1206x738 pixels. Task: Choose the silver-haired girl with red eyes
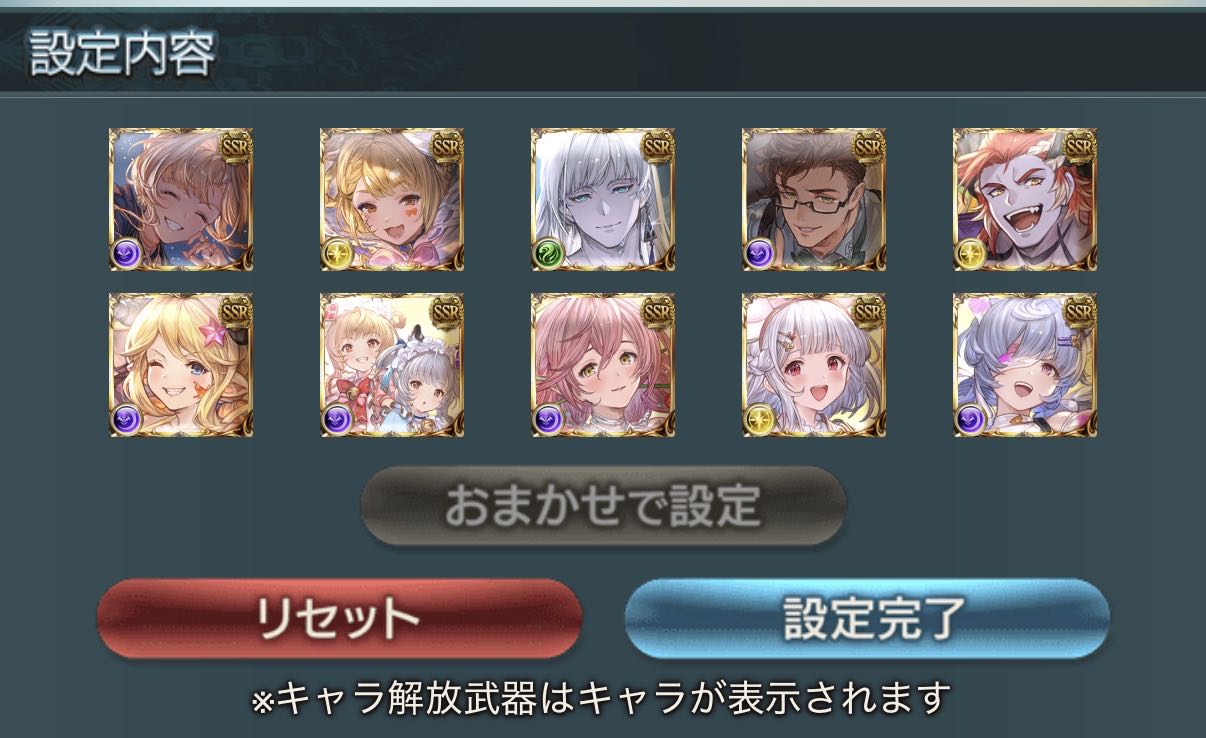814,365
